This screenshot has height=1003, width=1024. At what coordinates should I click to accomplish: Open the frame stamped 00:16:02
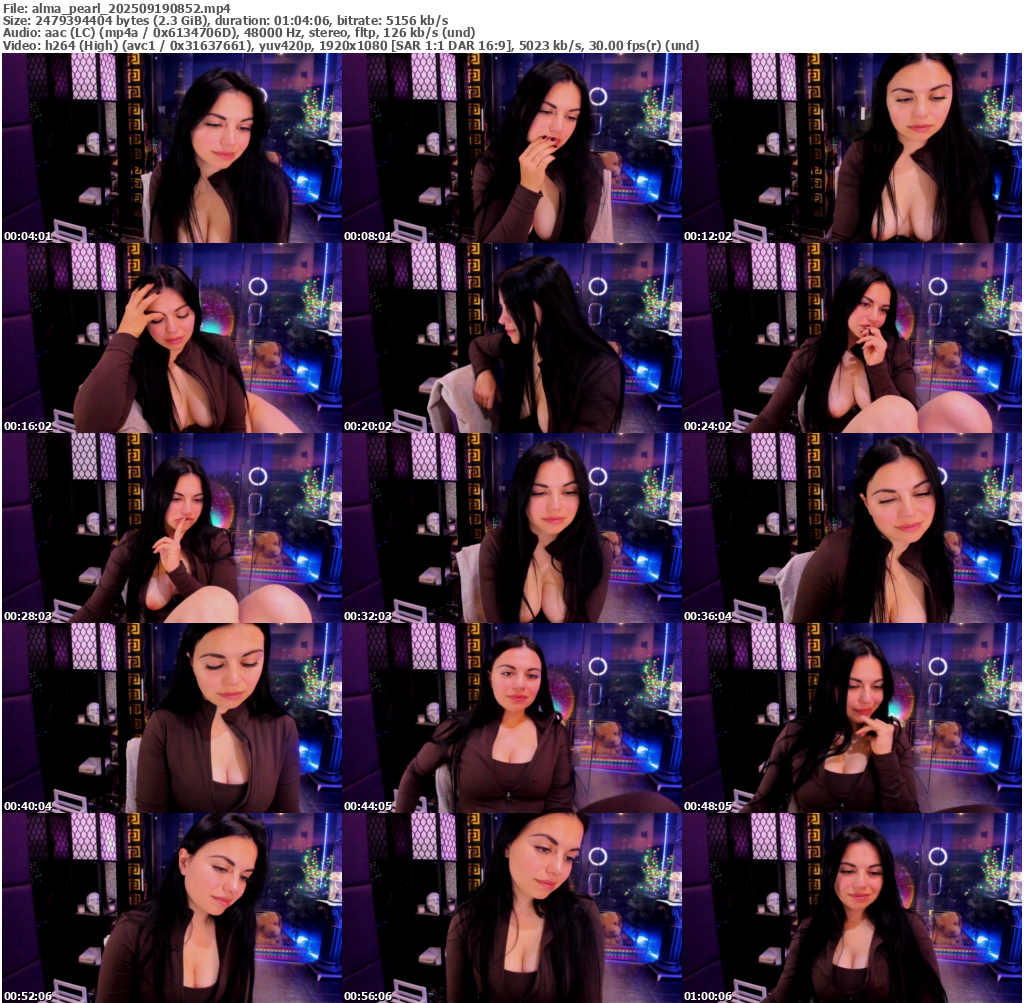(172, 338)
